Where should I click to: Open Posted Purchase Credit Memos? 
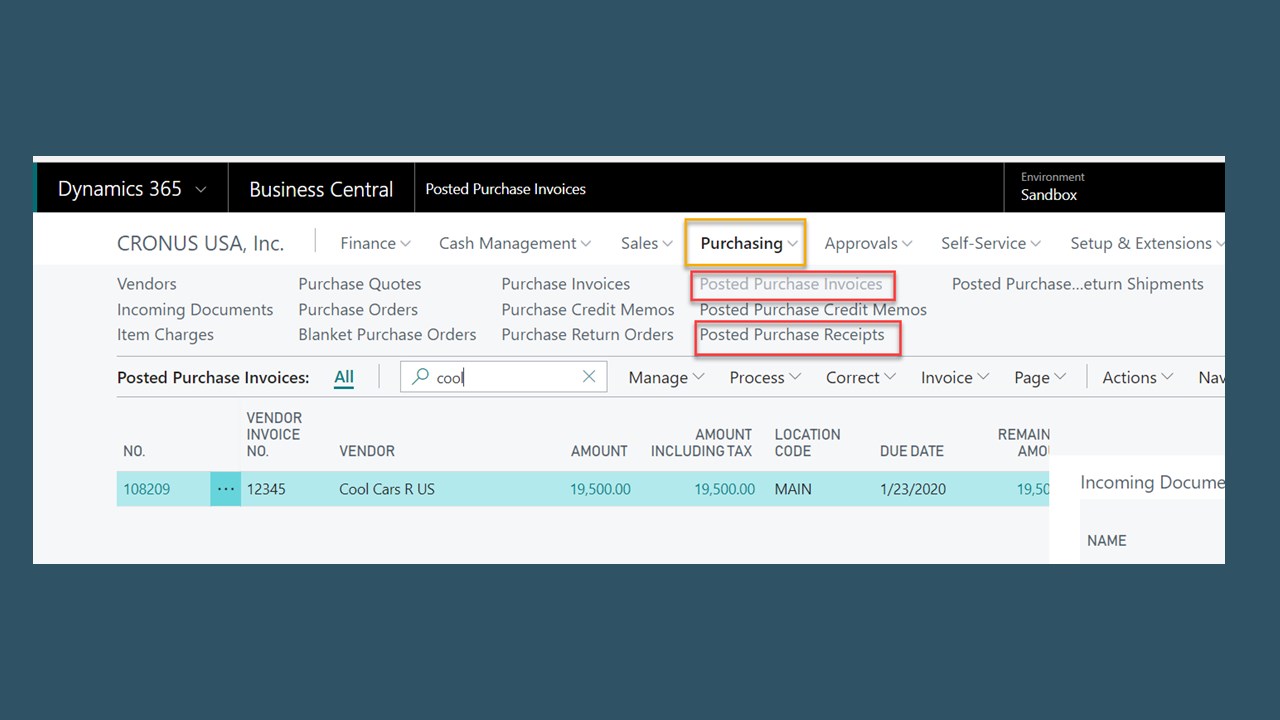[813, 310]
